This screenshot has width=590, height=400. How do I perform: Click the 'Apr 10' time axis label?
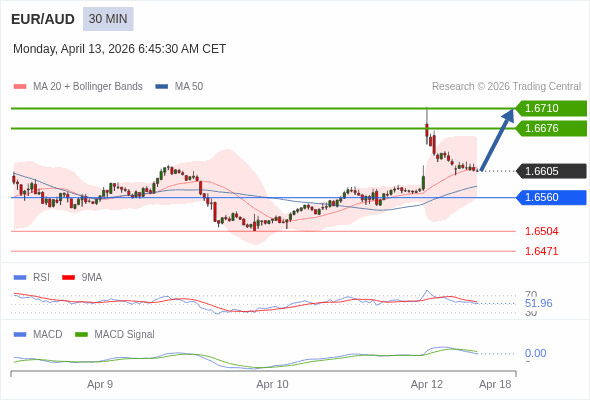click(x=272, y=384)
